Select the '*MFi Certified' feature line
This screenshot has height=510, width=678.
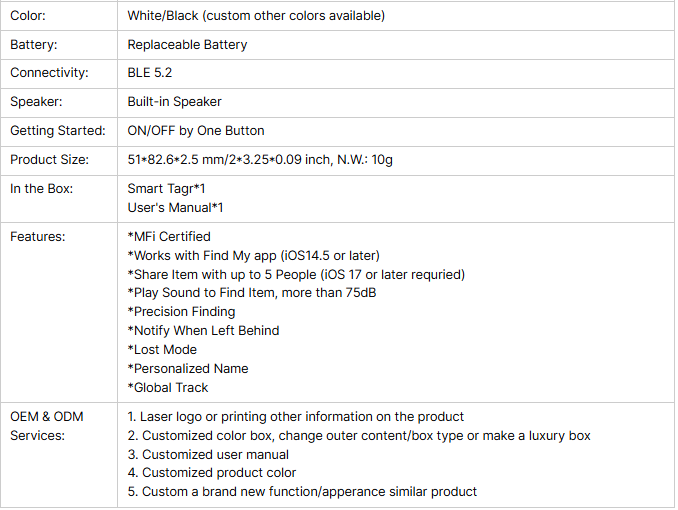169,237
